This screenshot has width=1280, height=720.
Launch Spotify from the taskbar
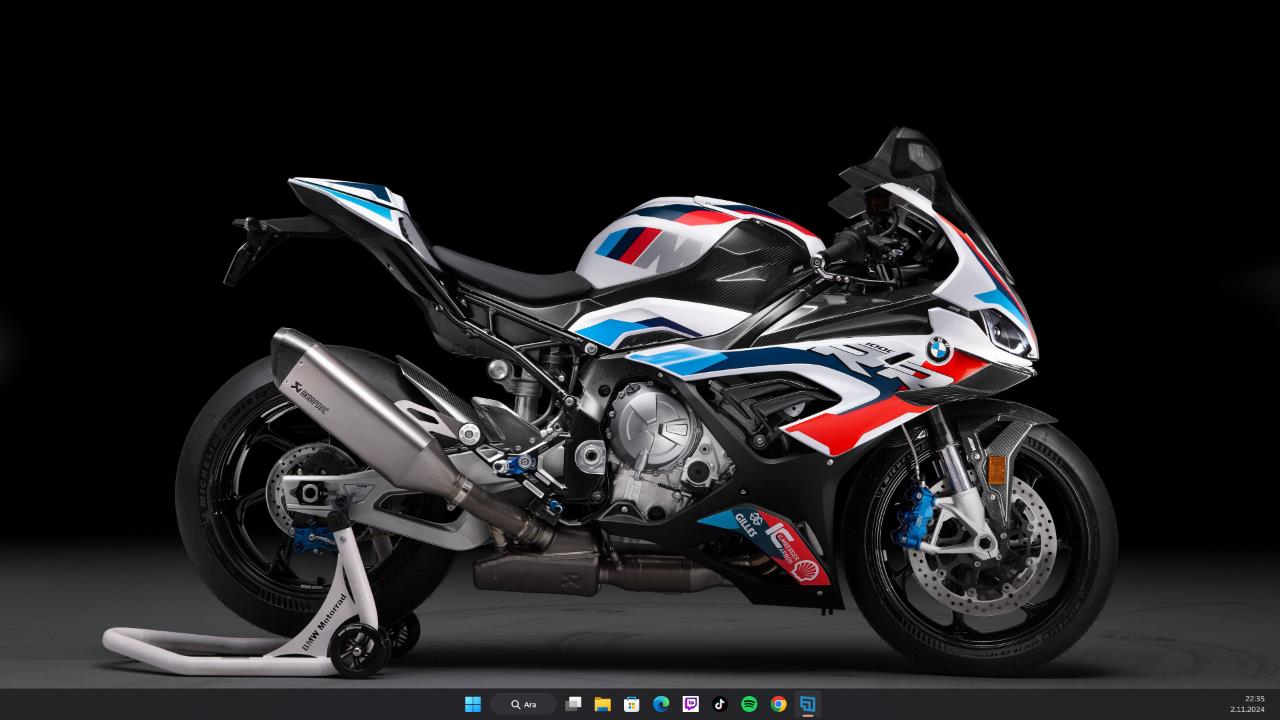(x=749, y=704)
